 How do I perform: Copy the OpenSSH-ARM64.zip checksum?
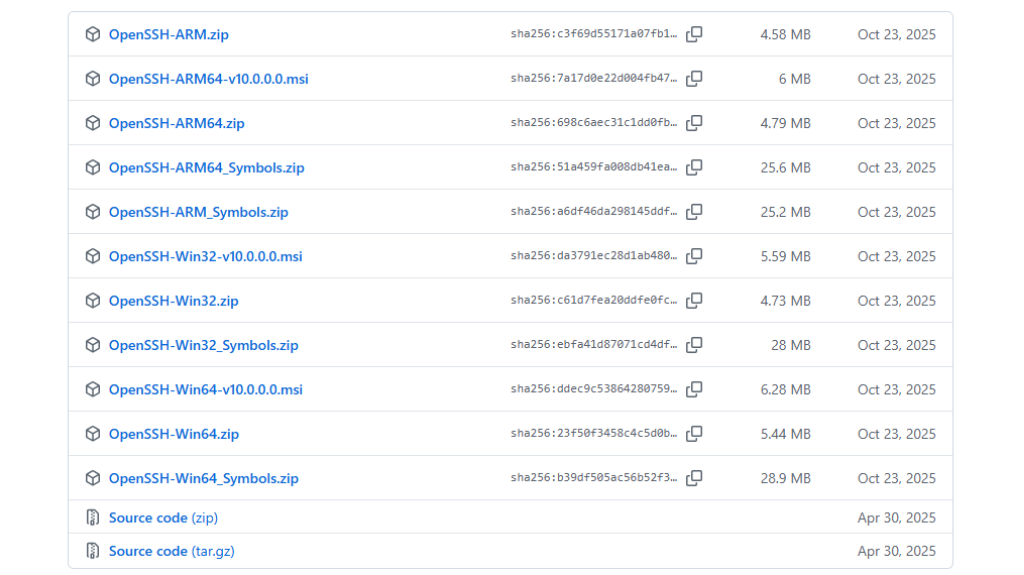(694, 123)
